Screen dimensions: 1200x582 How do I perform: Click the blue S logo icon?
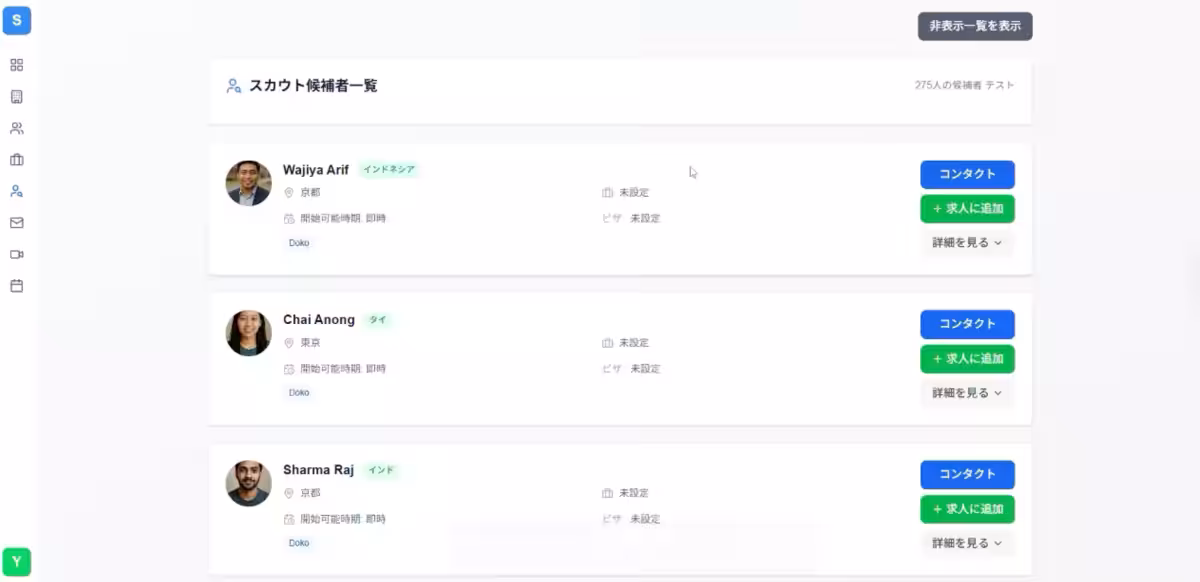pos(16,20)
